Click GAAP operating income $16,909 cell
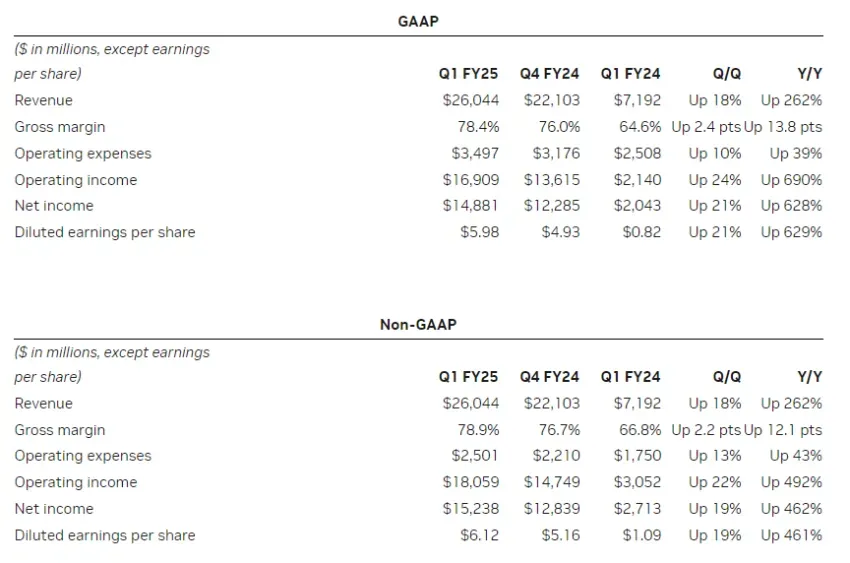 pos(470,180)
